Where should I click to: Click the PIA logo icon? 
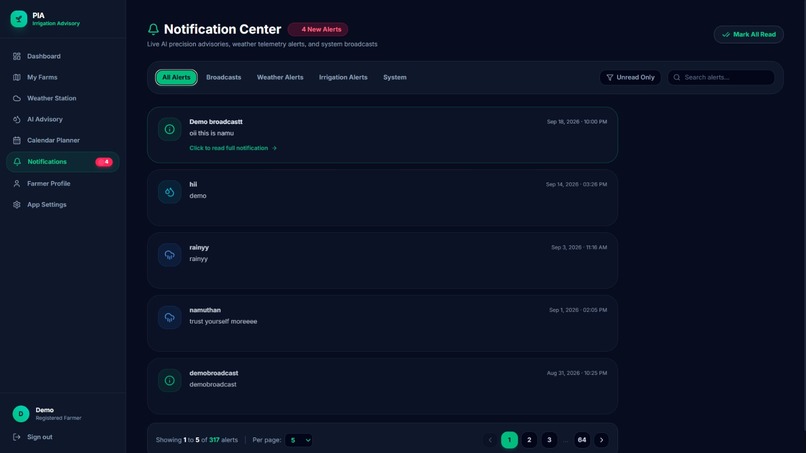(19, 19)
